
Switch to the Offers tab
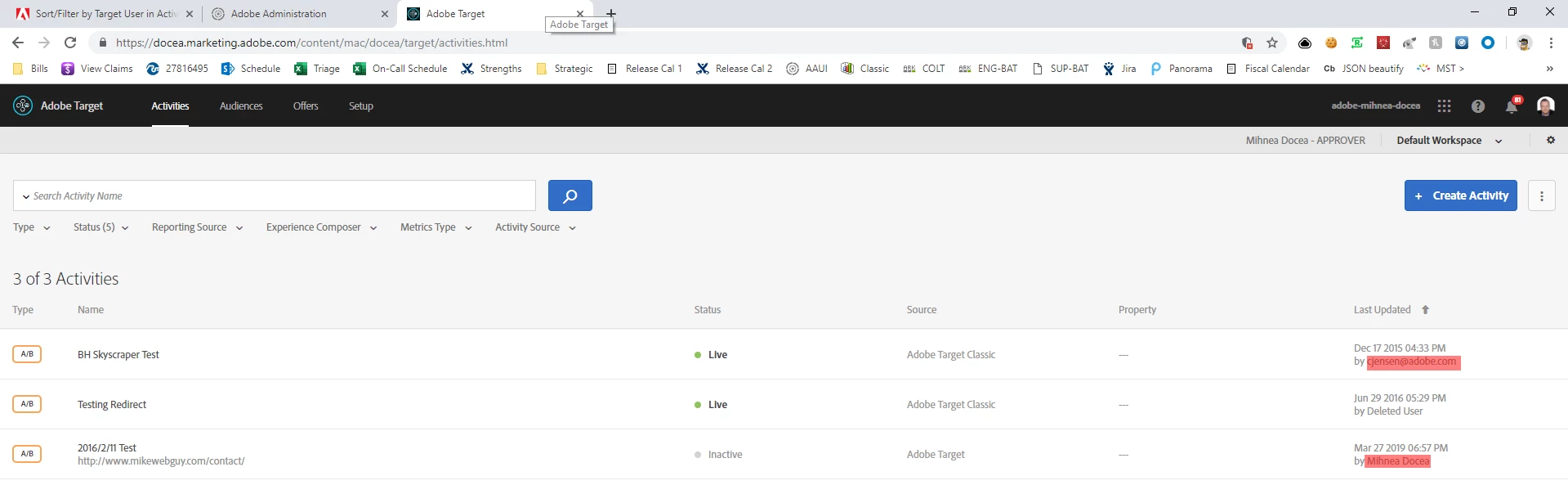point(306,106)
